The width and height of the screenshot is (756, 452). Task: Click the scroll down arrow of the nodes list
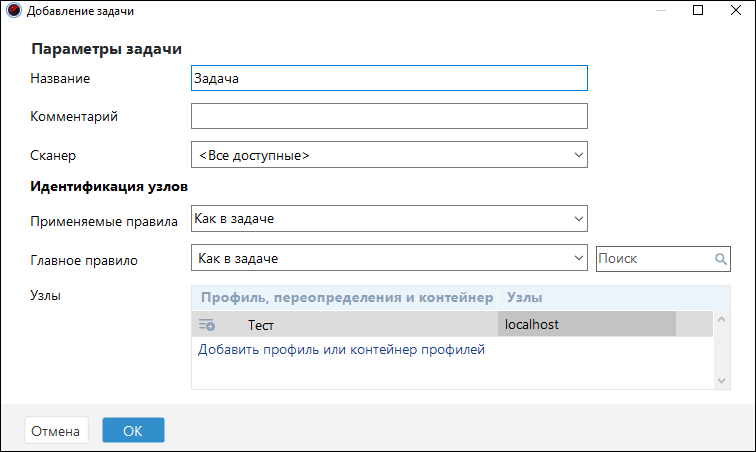click(721, 381)
